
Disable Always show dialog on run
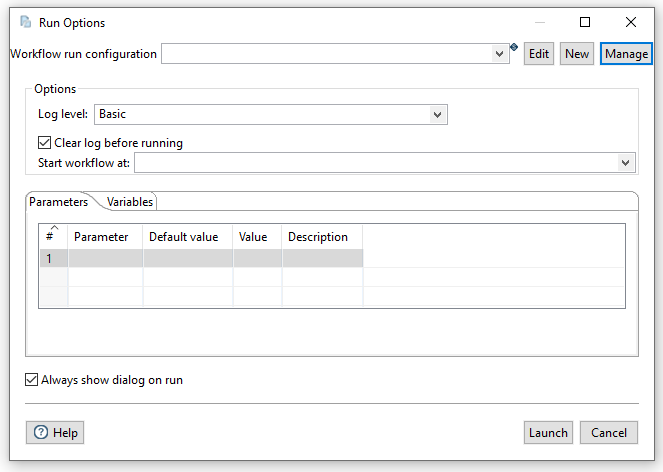point(31,380)
